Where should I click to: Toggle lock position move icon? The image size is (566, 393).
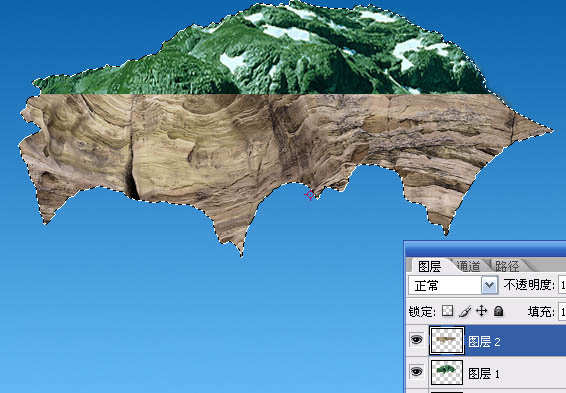(482, 311)
